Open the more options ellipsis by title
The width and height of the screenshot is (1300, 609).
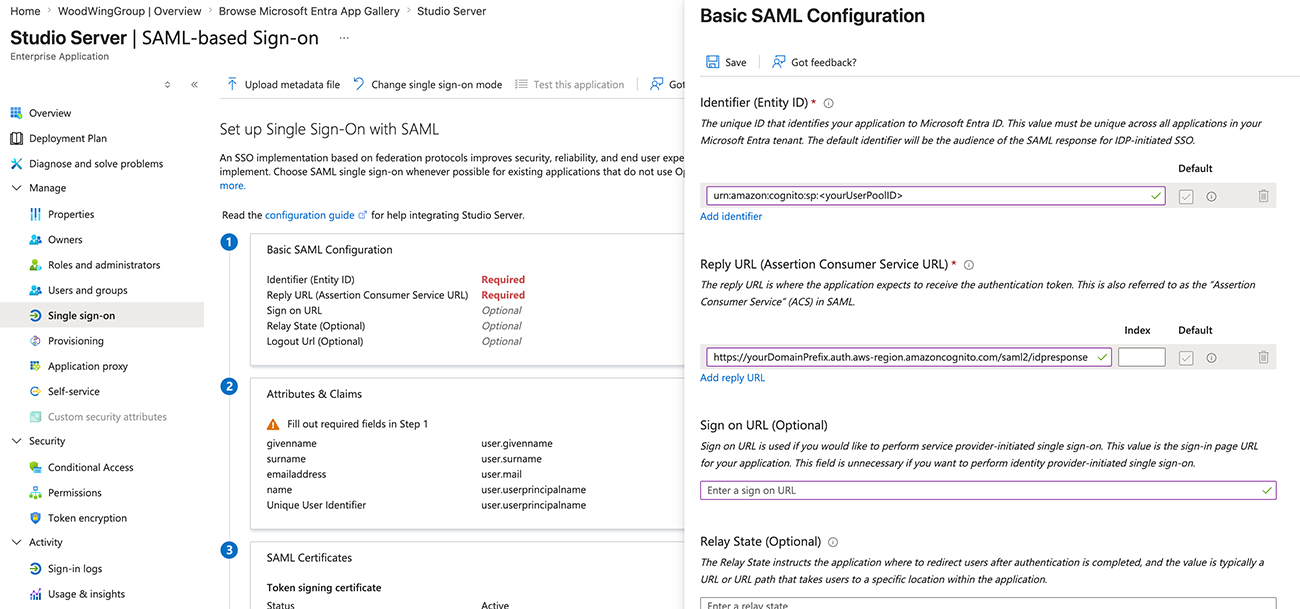[x=344, y=38]
